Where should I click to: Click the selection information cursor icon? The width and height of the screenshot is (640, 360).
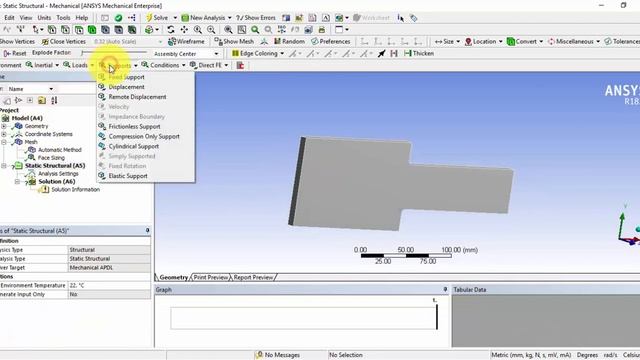(x=400, y=18)
